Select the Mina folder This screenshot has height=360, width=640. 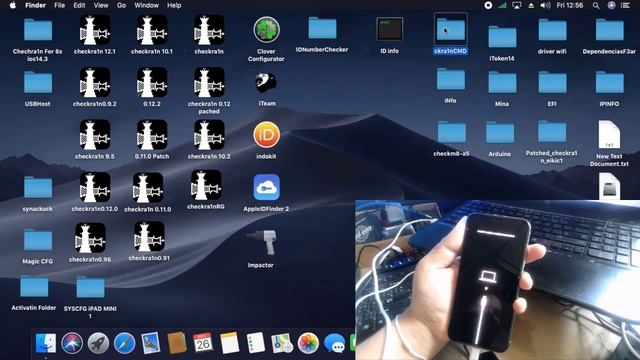(x=502, y=82)
